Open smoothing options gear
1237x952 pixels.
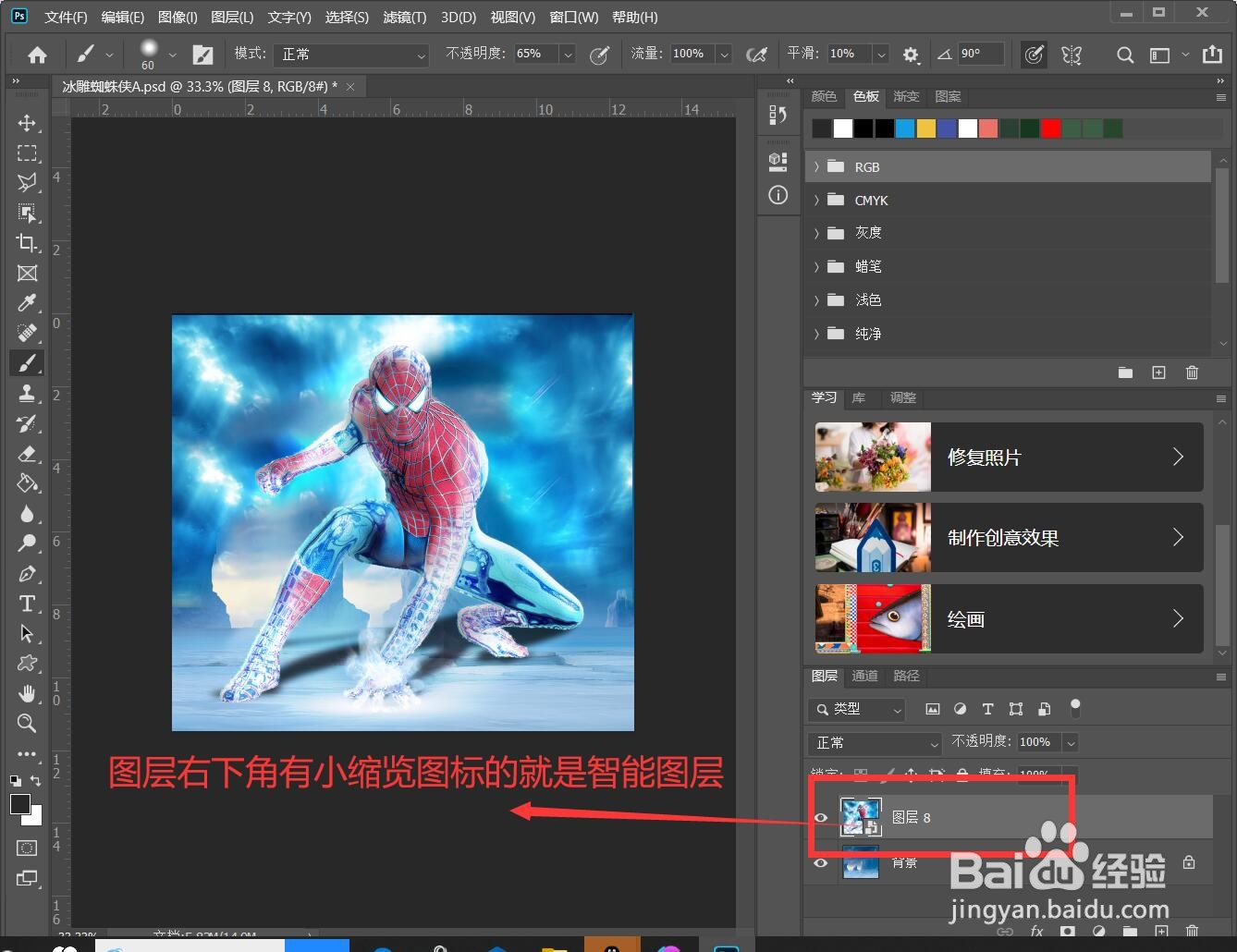click(911, 55)
